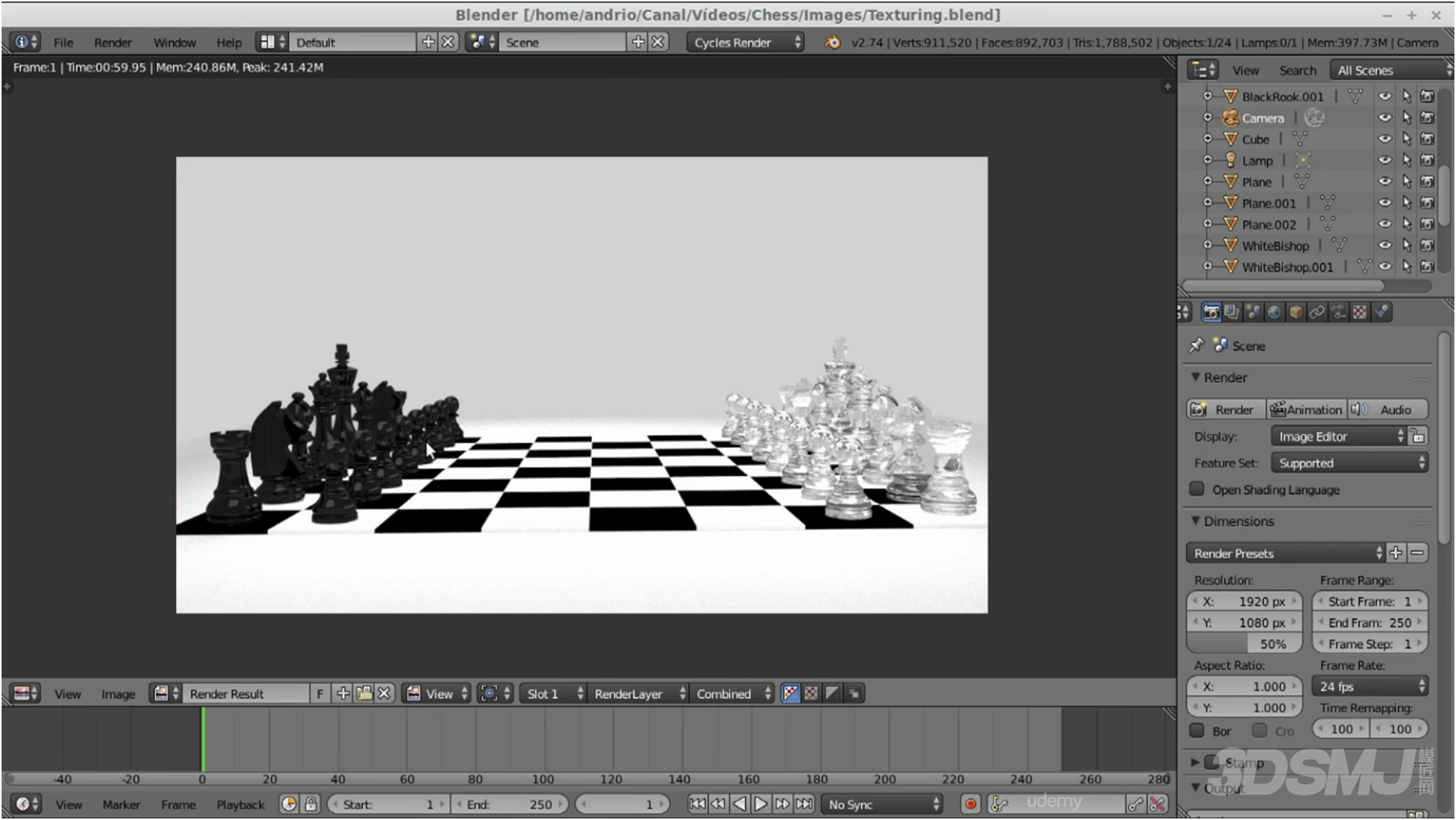
Task: Open the All Scenes outliner filter dropdown
Action: (x=1391, y=70)
